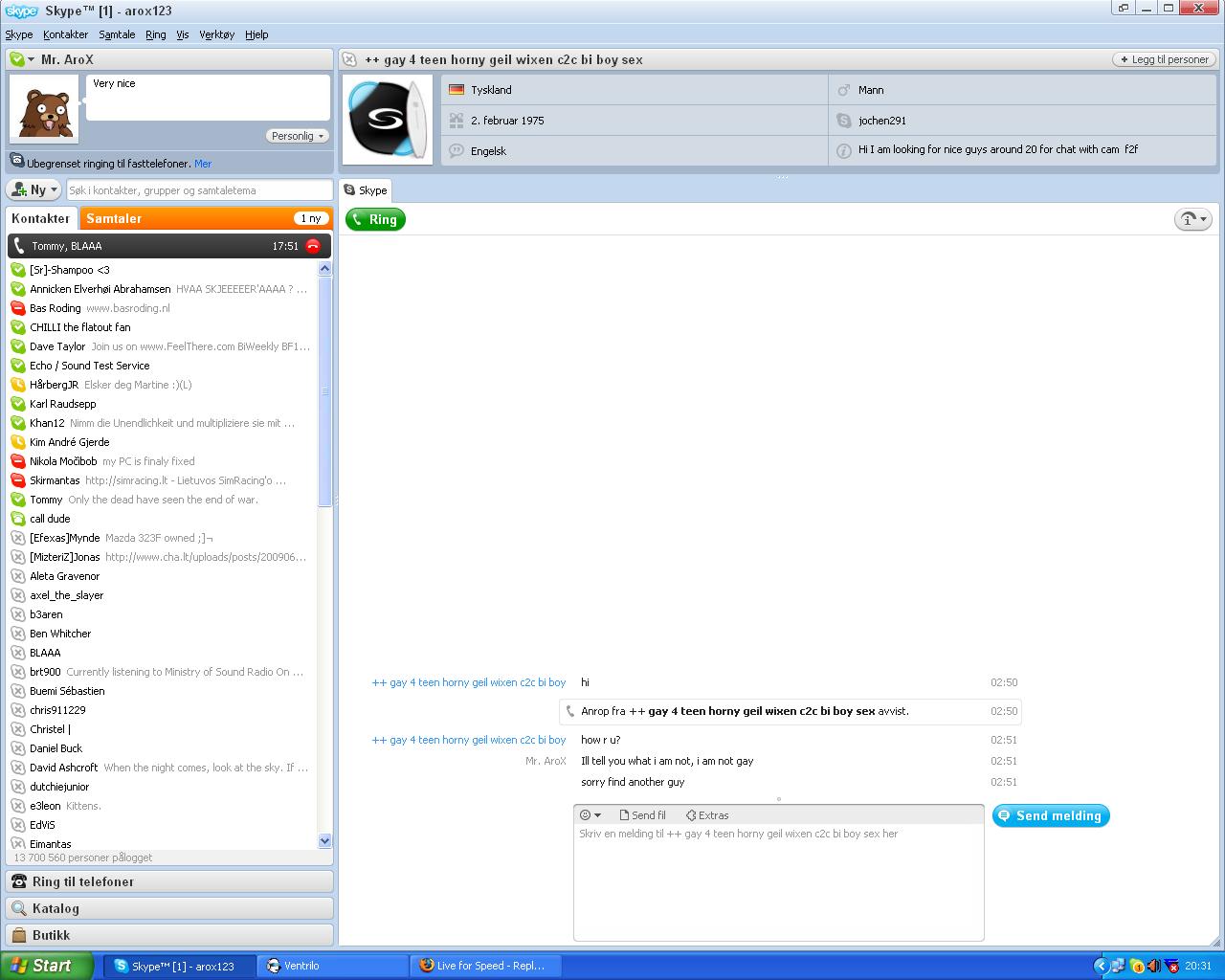Click the contact's Skype logo avatar
The height and width of the screenshot is (980, 1225).
coord(388,120)
